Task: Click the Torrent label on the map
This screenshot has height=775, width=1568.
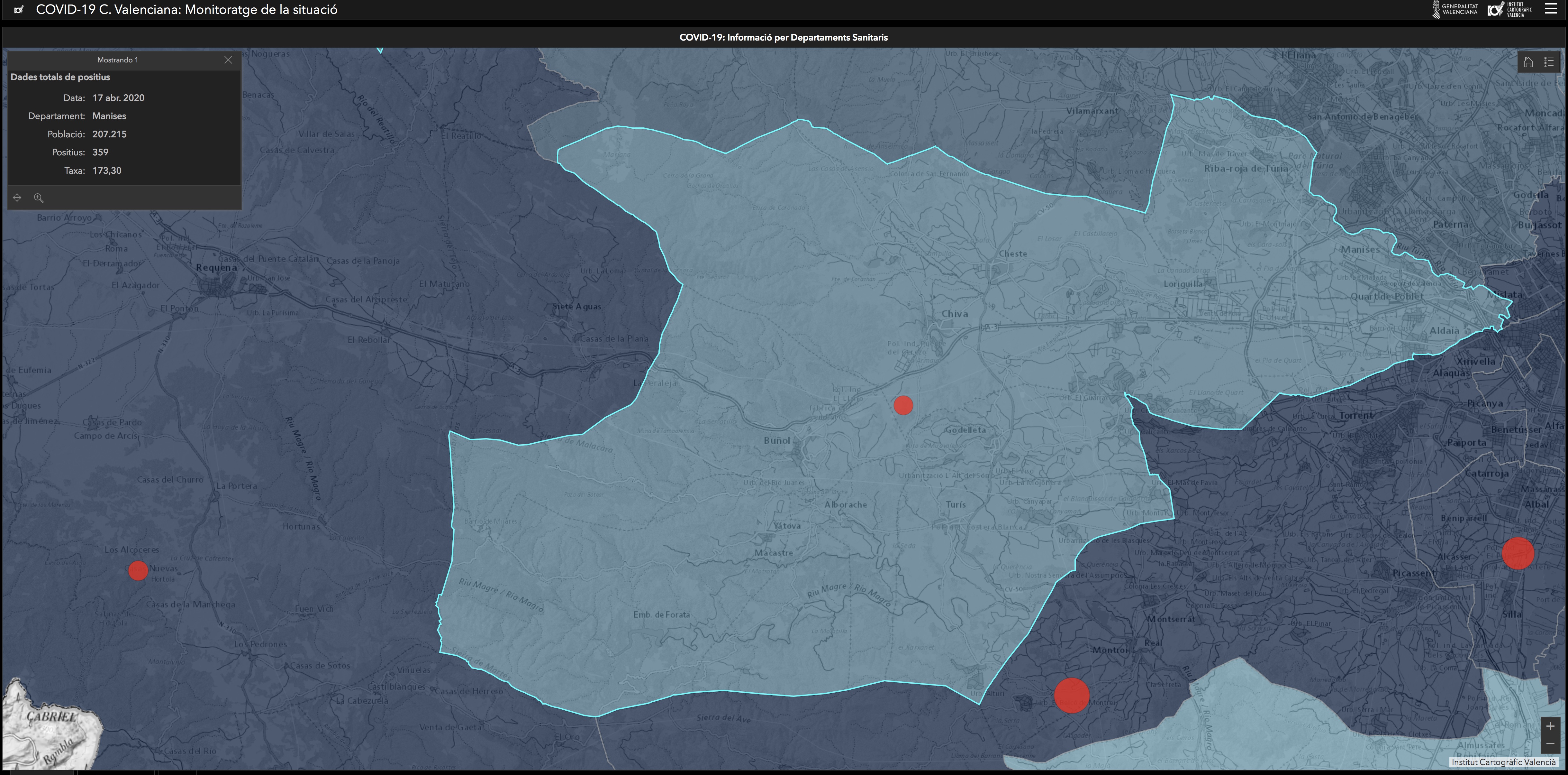Action: [x=1356, y=416]
